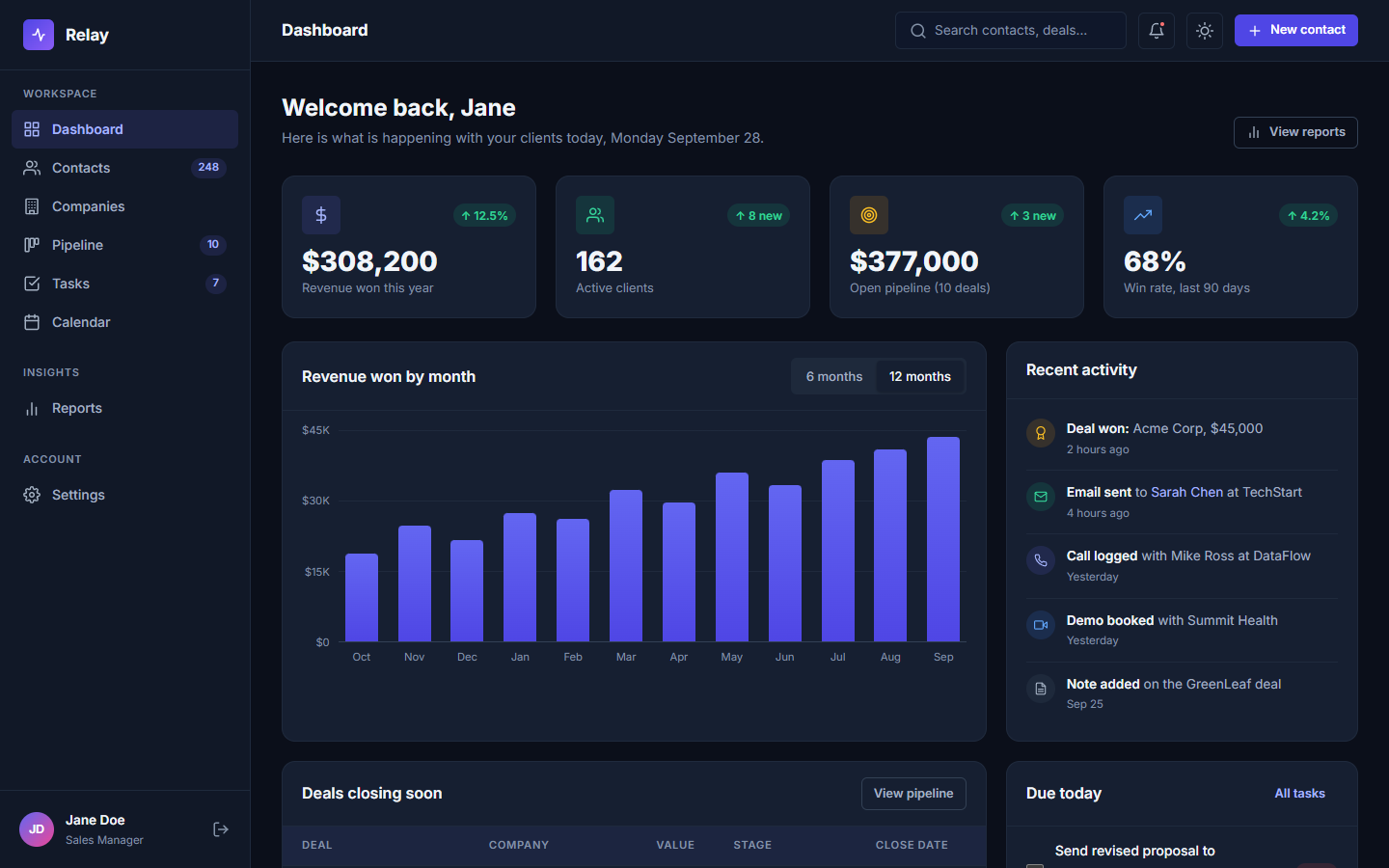This screenshot has height=868, width=1389.
Task: Click the New contact button
Action: [1296, 30]
